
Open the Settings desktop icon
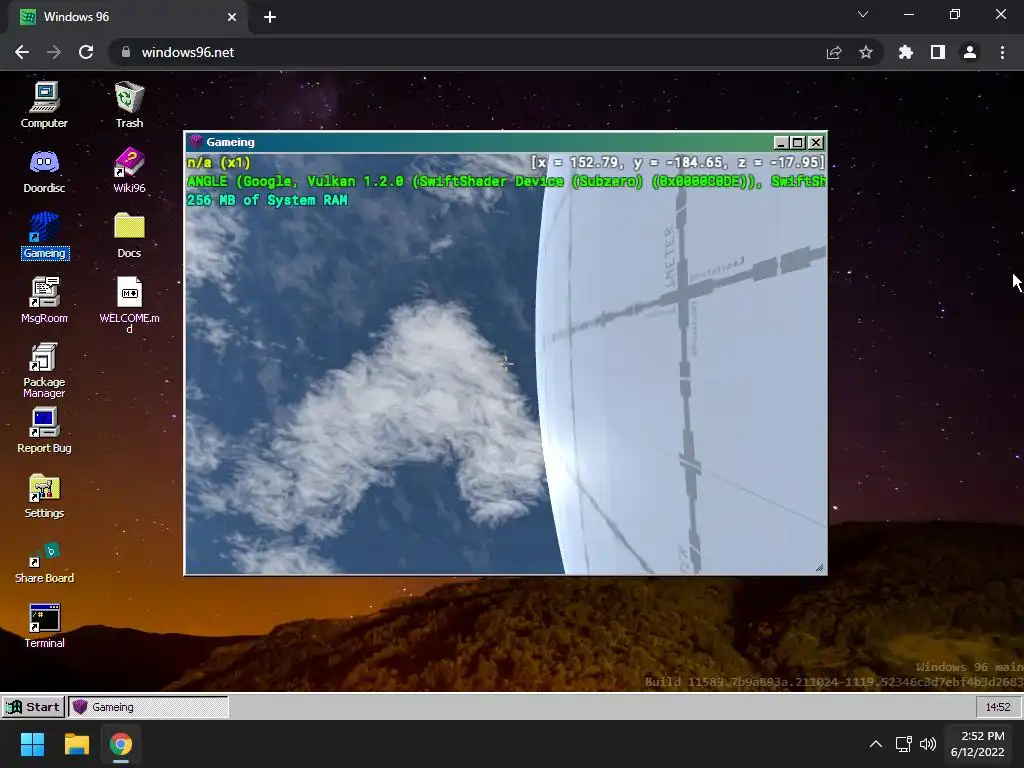coord(44,496)
